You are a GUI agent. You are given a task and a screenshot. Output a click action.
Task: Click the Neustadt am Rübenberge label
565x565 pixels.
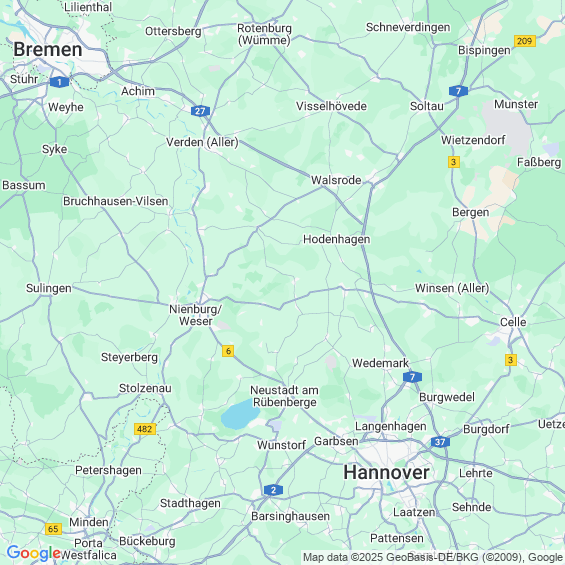tap(285, 396)
